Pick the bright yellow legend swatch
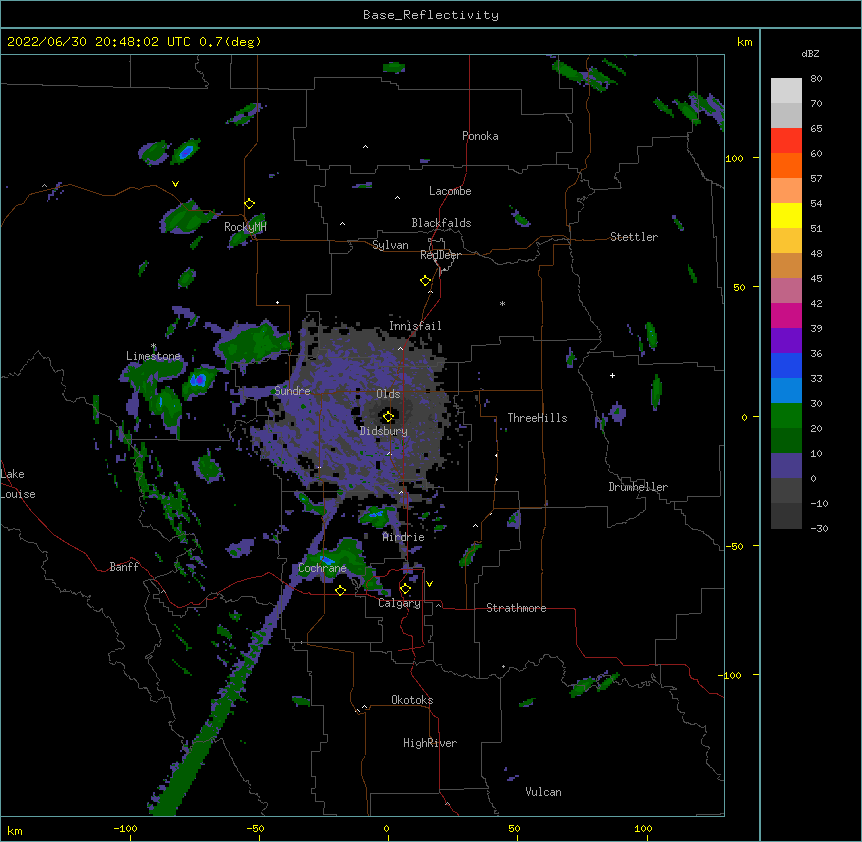 (786, 215)
